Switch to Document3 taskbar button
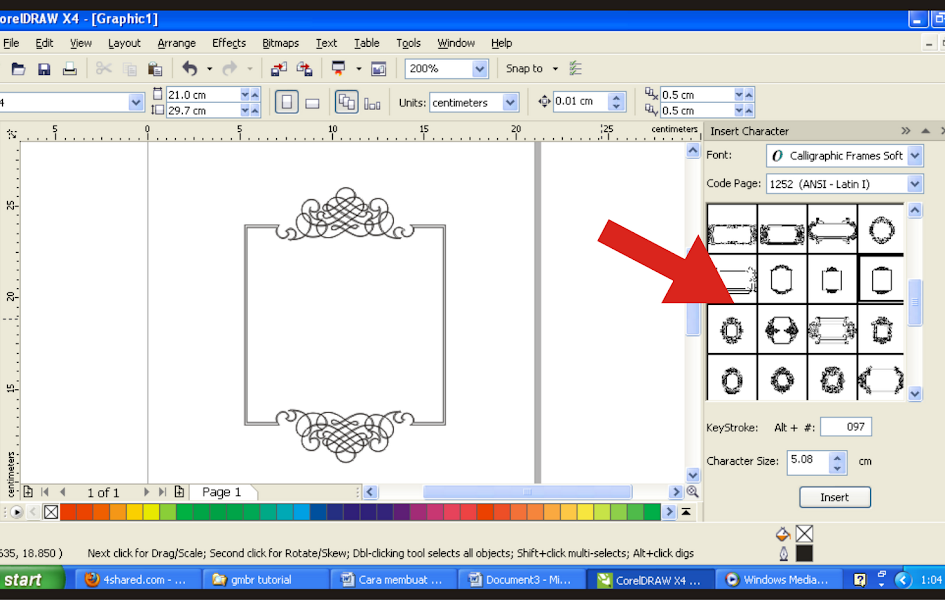The height and width of the screenshot is (600, 945). click(x=521, y=580)
